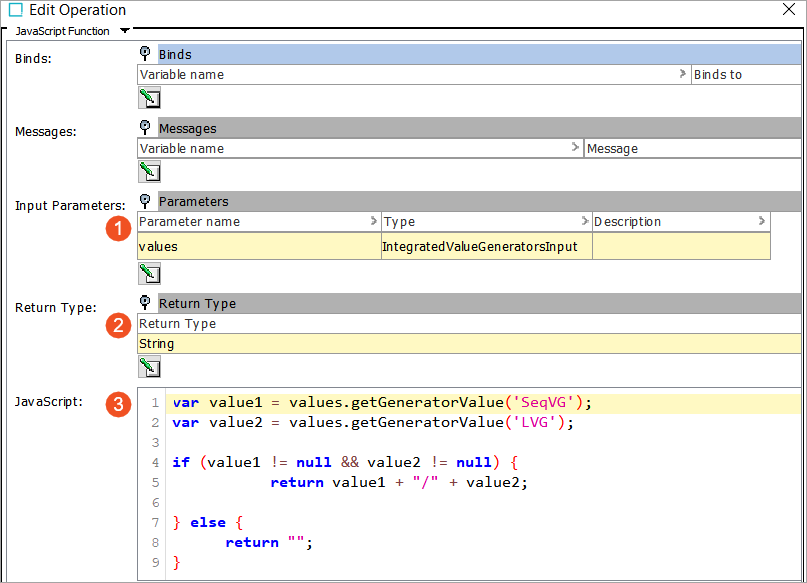This screenshot has height=583, width=807.
Task: Open the edit icon below Parameters table
Action: click(149, 272)
